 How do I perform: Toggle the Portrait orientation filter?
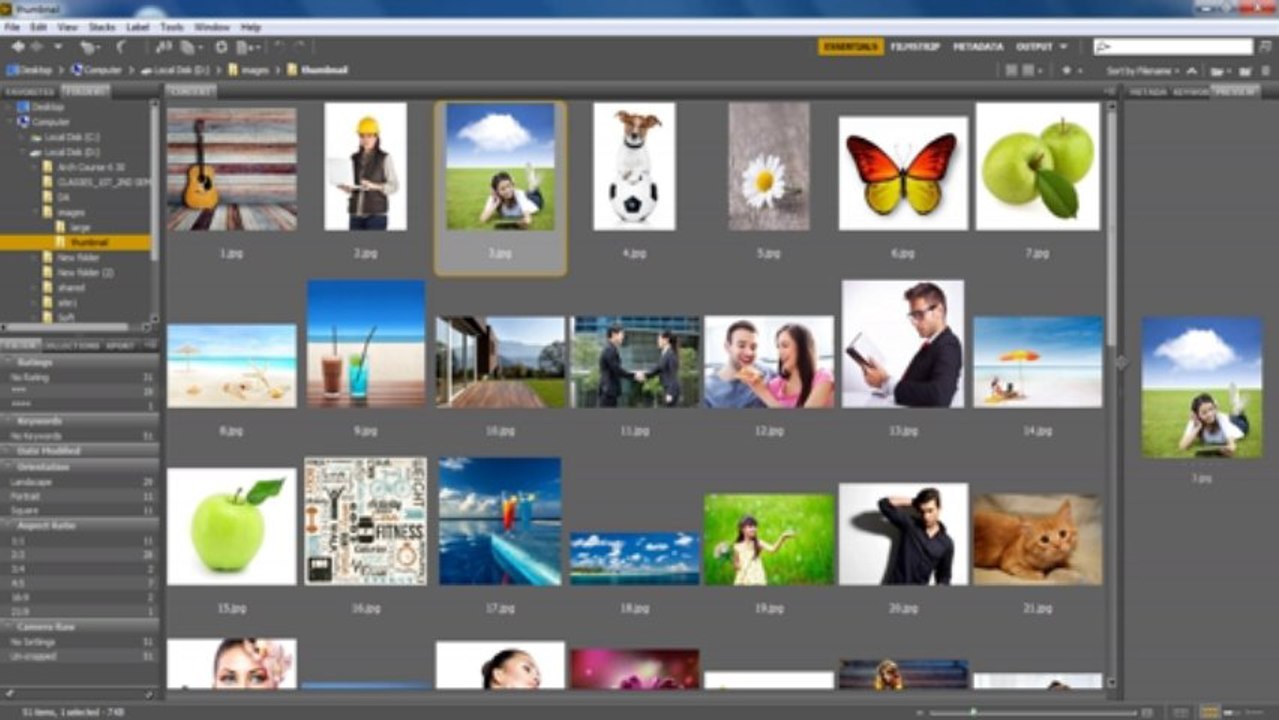80,496
